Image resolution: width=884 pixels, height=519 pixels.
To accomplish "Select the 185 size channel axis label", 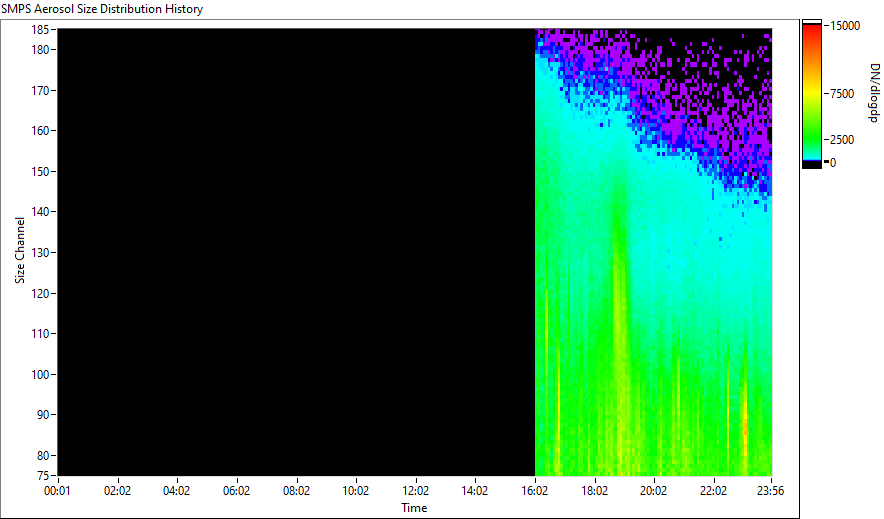I will [39, 30].
